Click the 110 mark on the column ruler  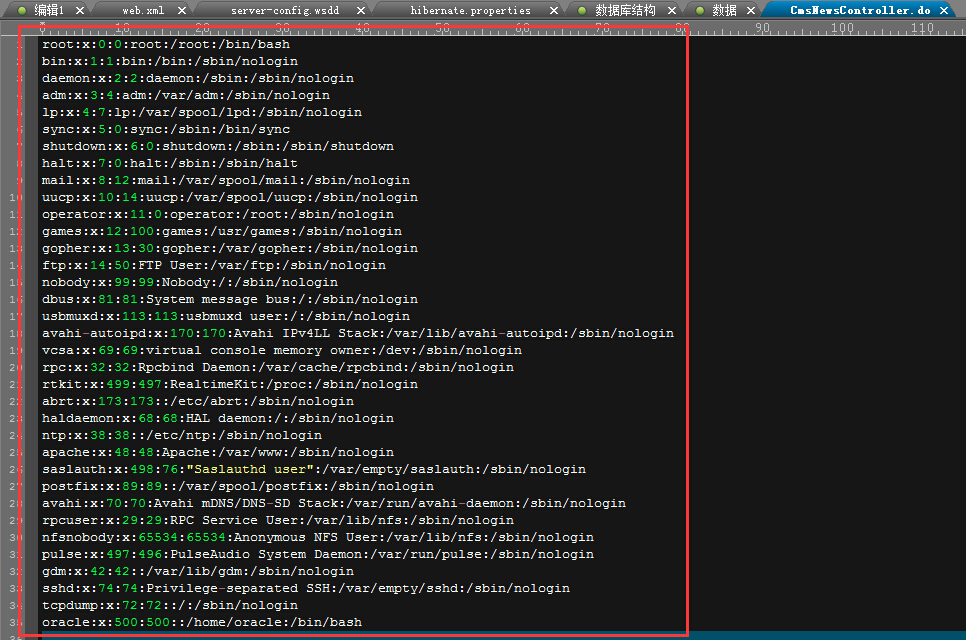922,28
